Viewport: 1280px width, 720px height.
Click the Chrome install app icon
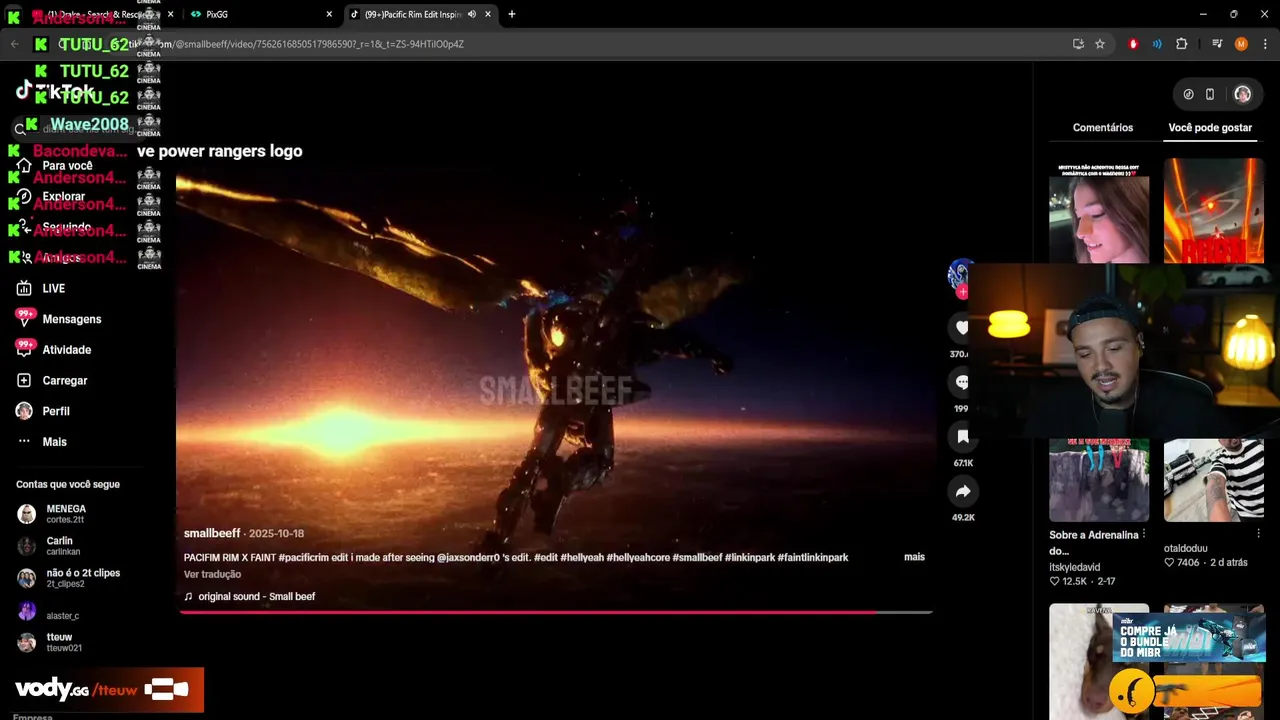(x=1078, y=44)
